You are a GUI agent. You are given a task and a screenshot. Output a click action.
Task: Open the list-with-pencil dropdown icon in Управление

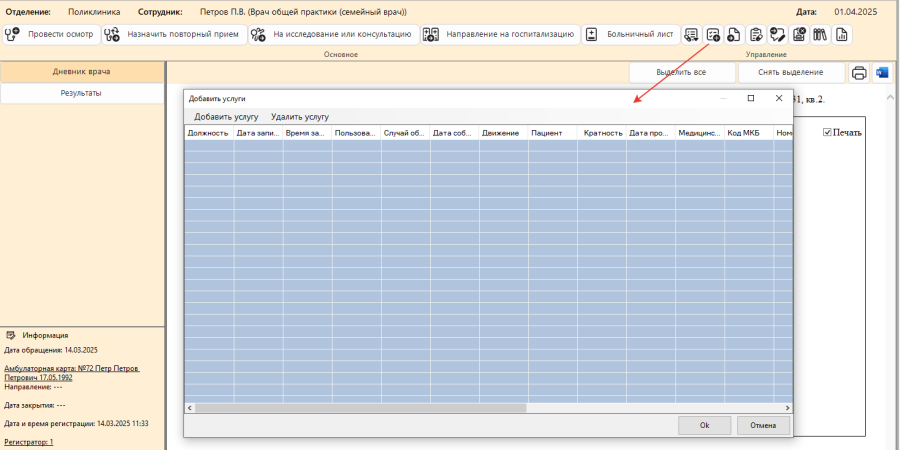tap(692, 34)
